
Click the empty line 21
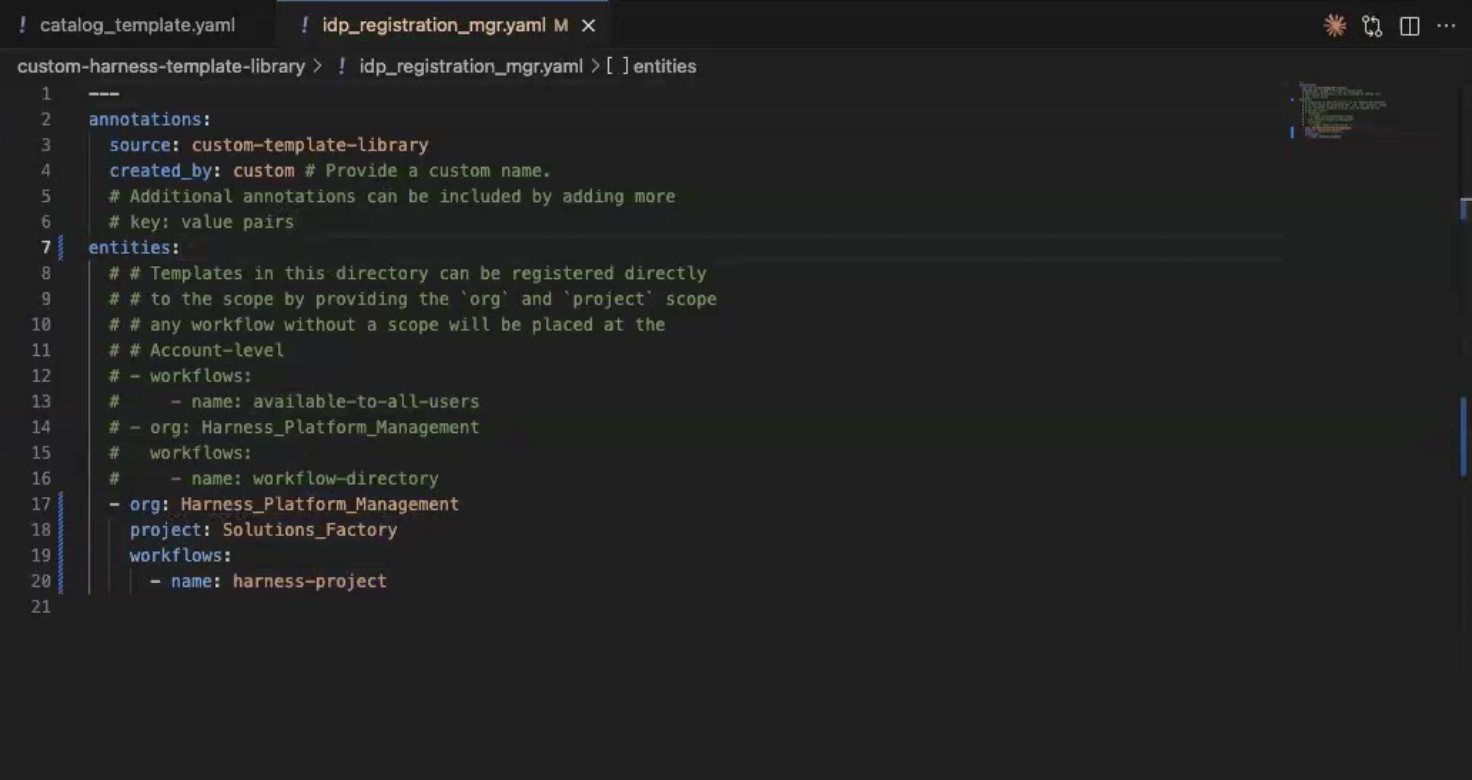(400, 607)
